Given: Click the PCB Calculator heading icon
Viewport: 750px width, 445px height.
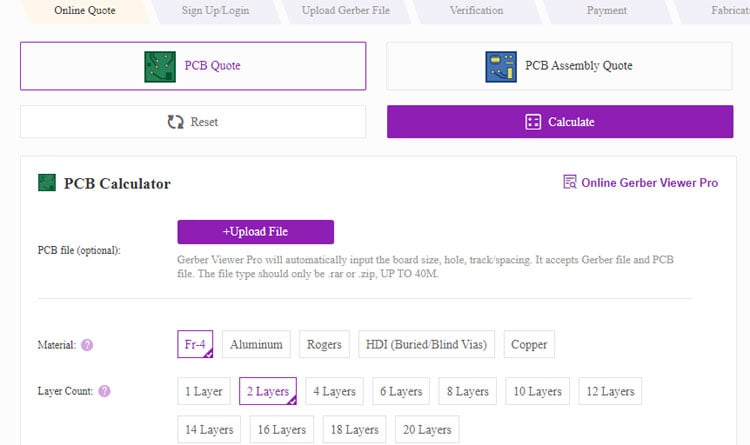Looking at the screenshot, I should 47,183.
